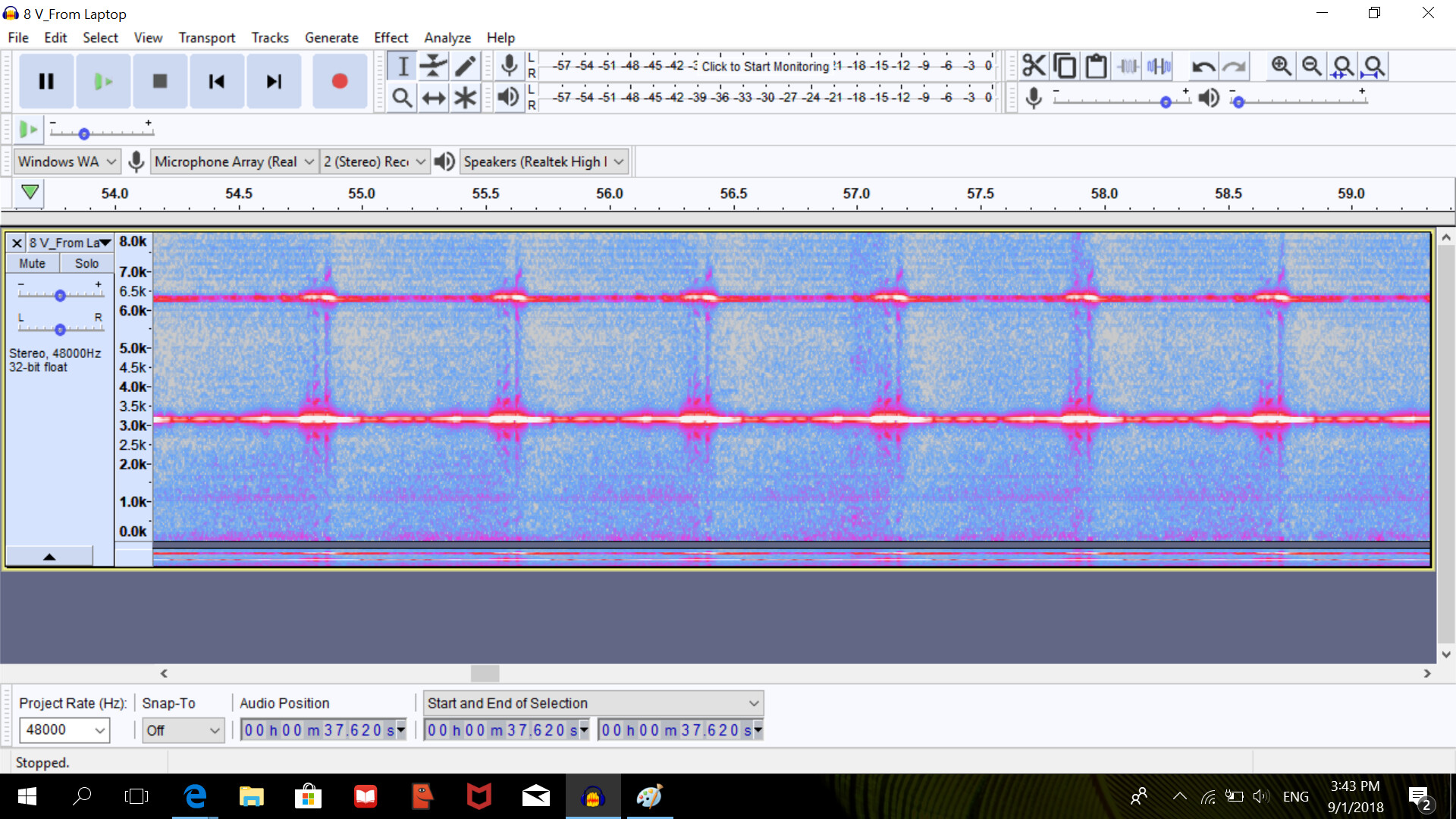The image size is (1456, 819).
Task: Open the Microphone Array device dropdown
Action: point(234,162)
